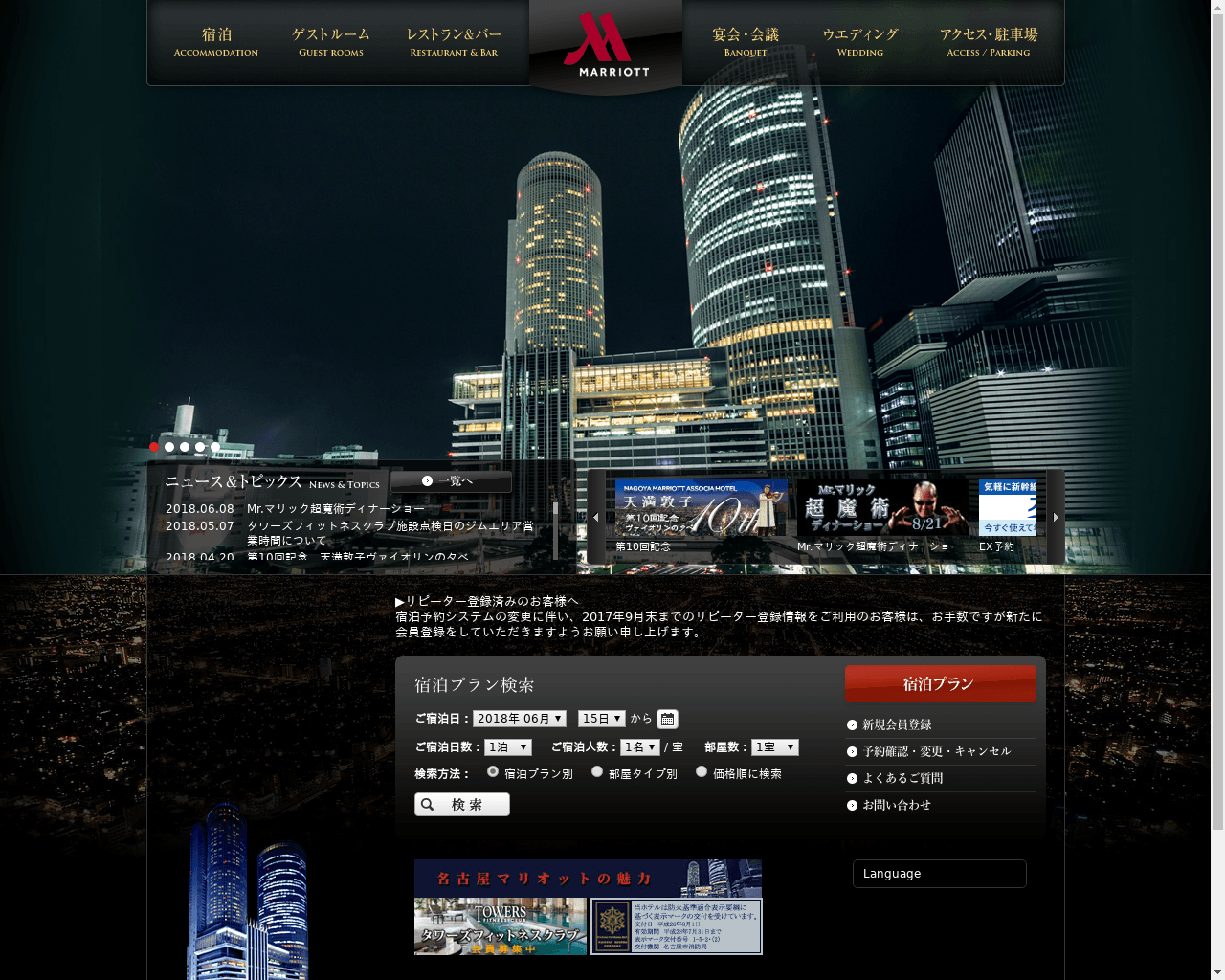Open 天満敦子 10th violin banner thumbnail

pyautogui.click(x=702, y=507)
